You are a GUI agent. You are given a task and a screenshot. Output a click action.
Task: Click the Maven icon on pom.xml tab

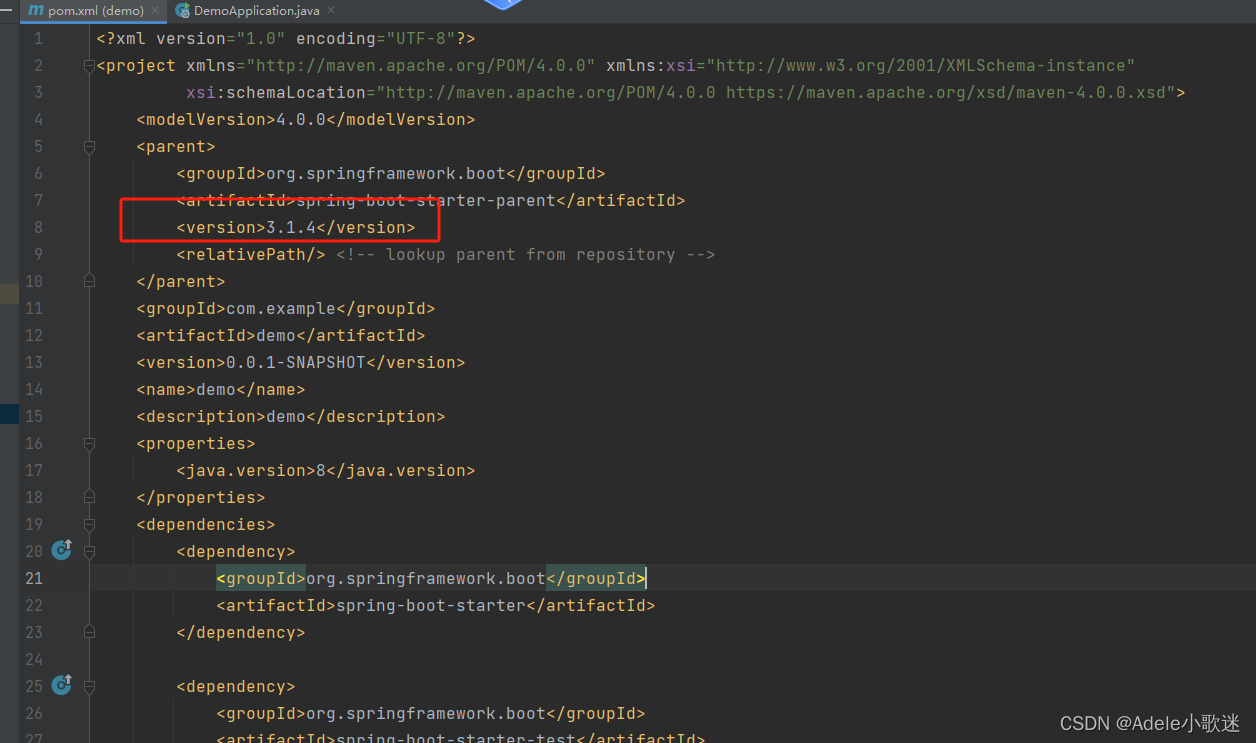coord(36,11)
